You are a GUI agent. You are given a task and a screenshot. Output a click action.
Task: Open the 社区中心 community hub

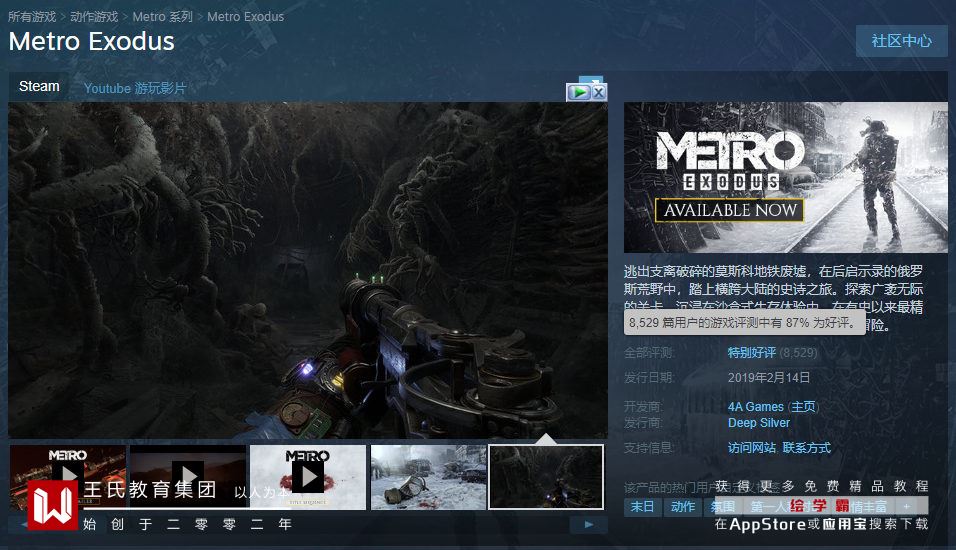click(901, 41)
